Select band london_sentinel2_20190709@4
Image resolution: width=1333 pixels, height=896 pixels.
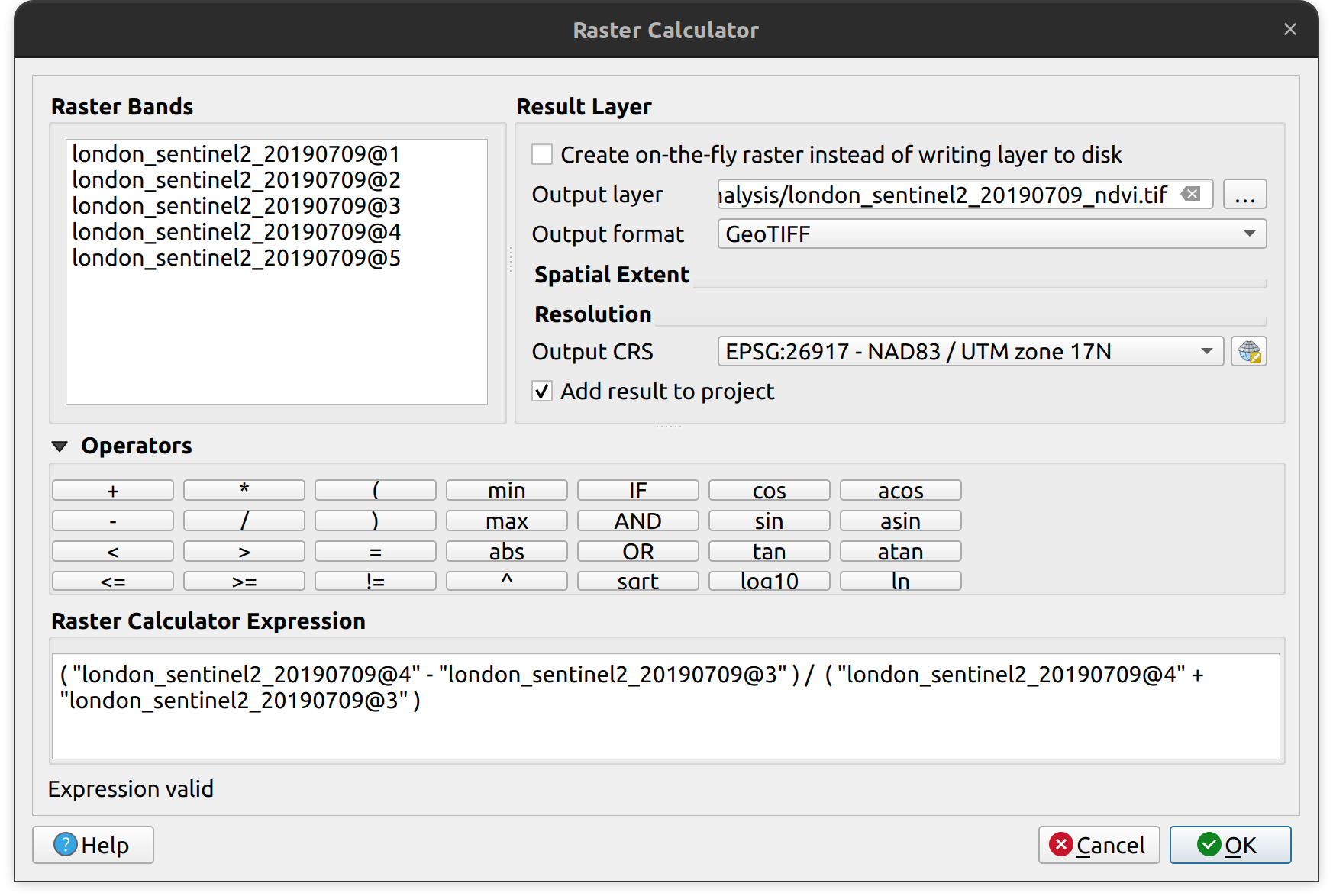pyautogui.click(x=236, y=232)
